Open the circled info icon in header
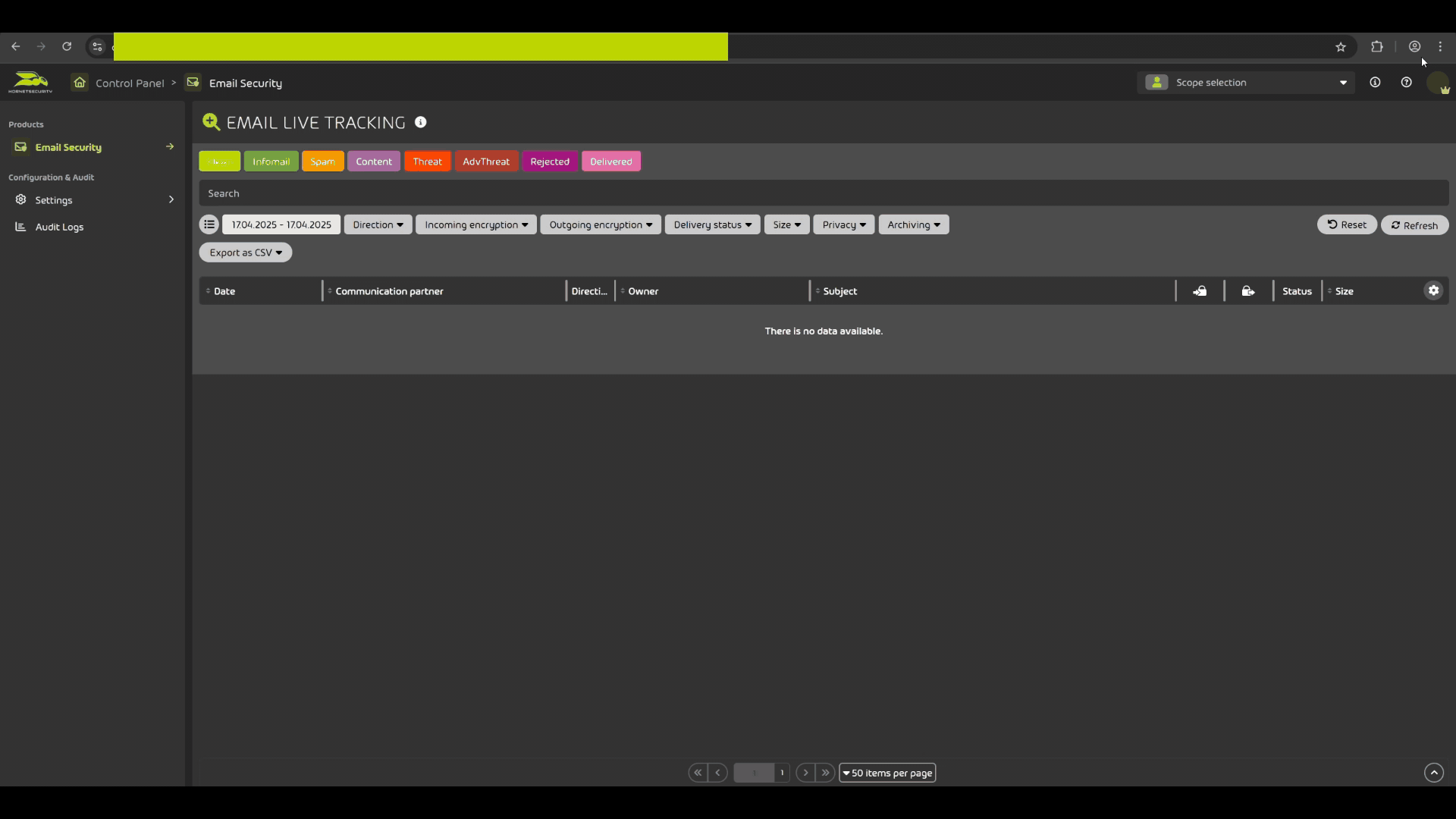Image resolution: width=1456 pixels, height=819 pixels. (1375, 82)
